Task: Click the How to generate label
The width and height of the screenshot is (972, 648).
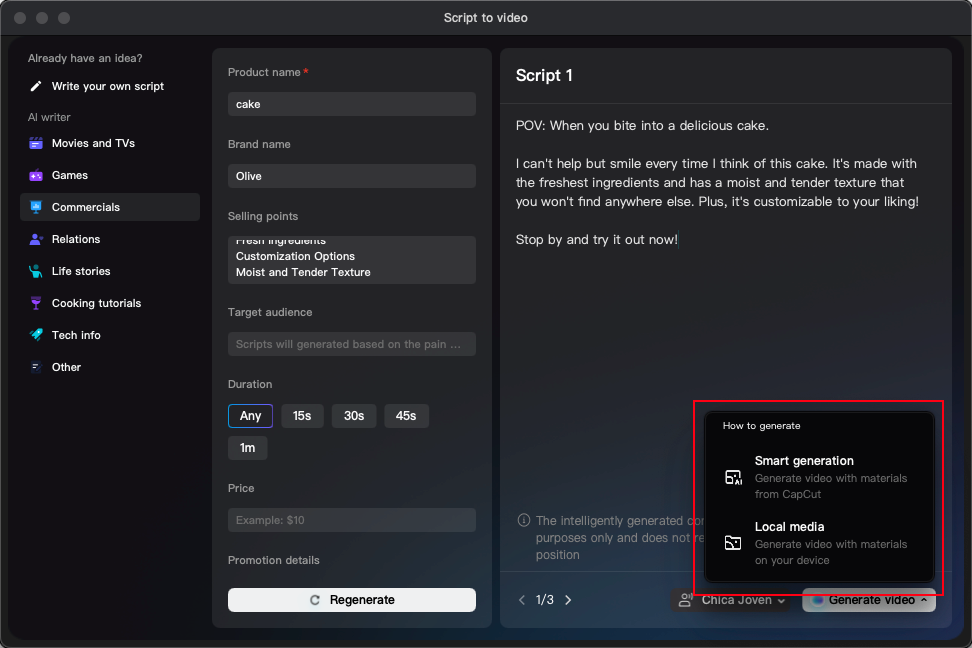Action: pyautogui.click(x=761, y=426)
